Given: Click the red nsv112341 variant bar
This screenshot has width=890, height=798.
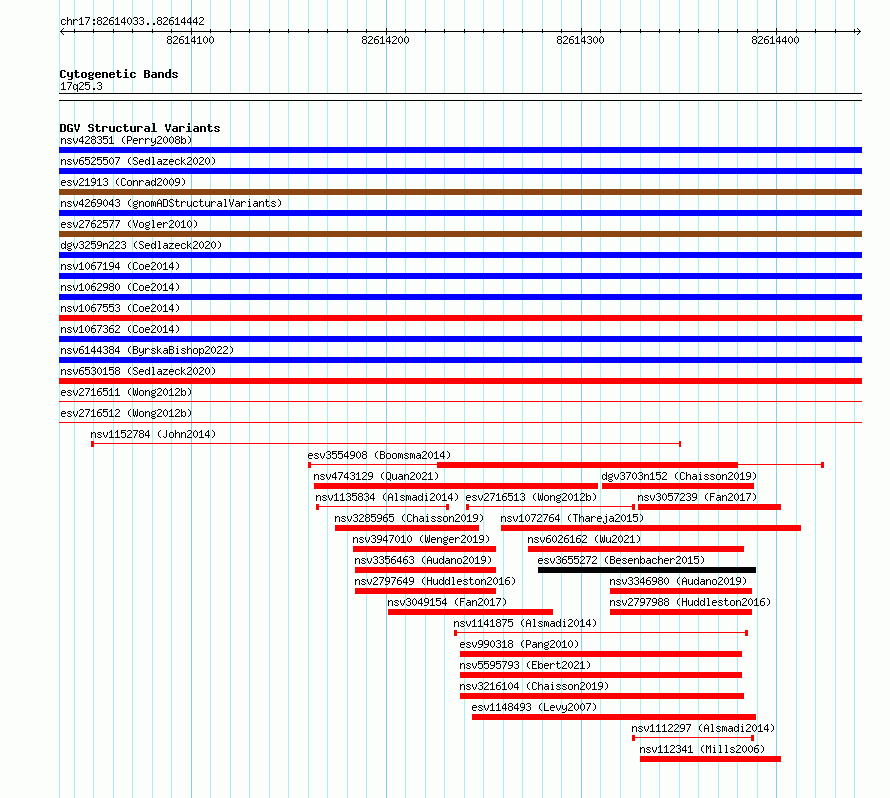Looking at the screenshot, I should [711, 759].
